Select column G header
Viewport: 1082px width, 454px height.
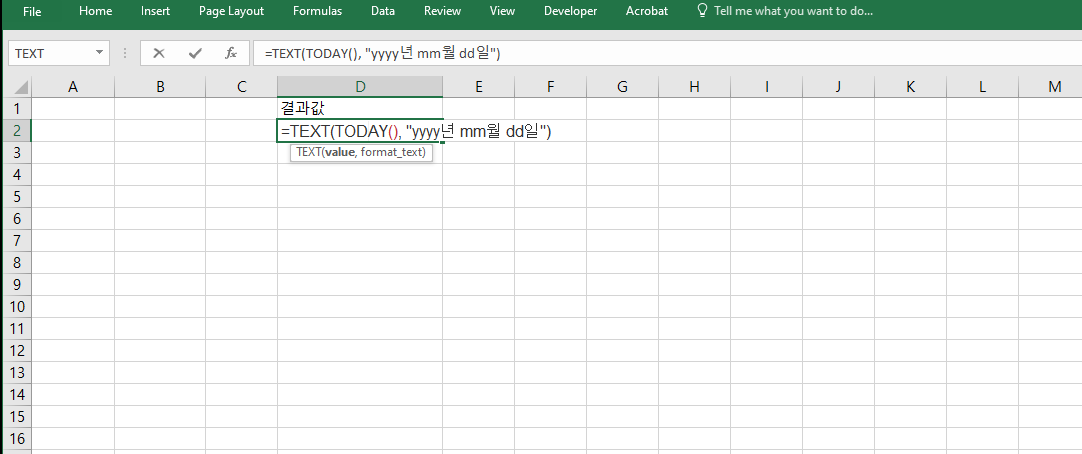[x=622, y=87]
